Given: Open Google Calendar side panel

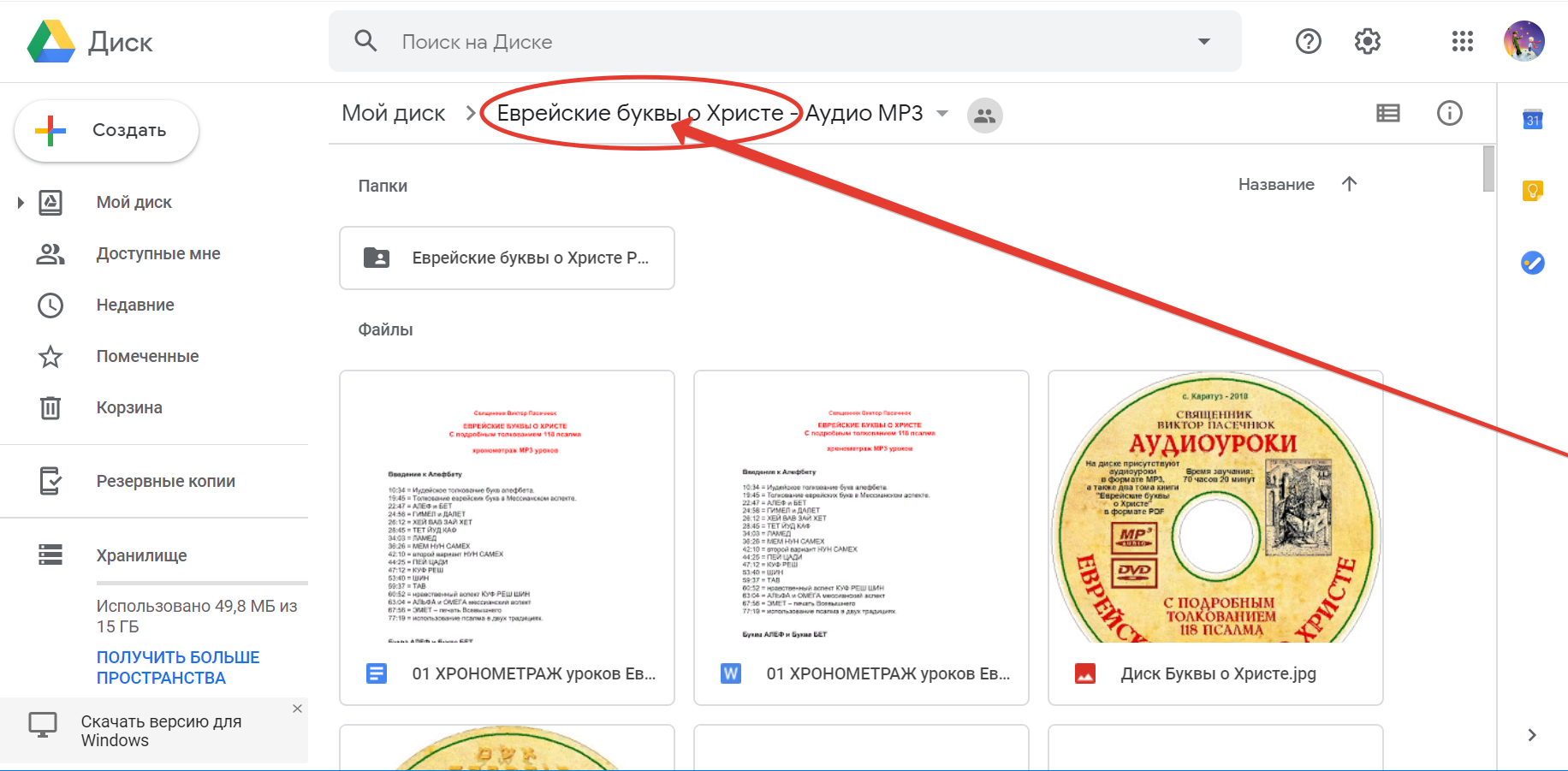Looking at the screenshot, I should [x=1532, y=120].
